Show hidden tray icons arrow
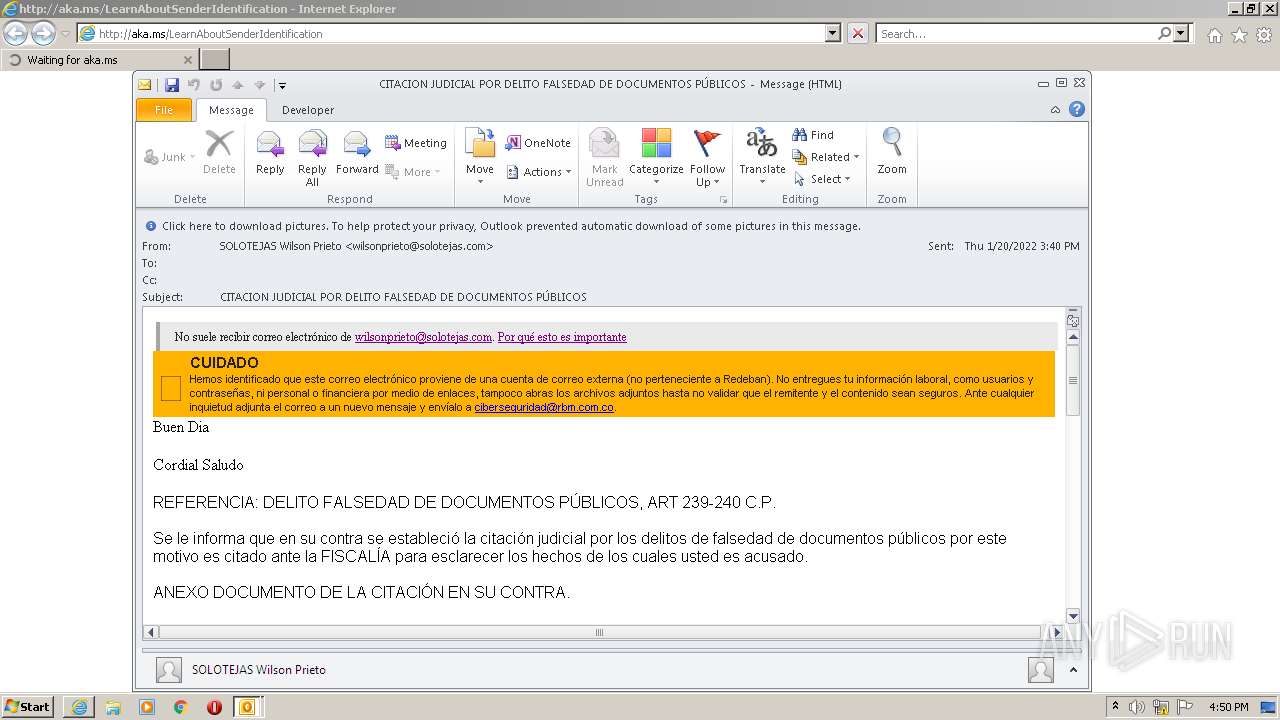Image resolution: width=1280 pixels, height=720 pixels. coord(1115,707)
